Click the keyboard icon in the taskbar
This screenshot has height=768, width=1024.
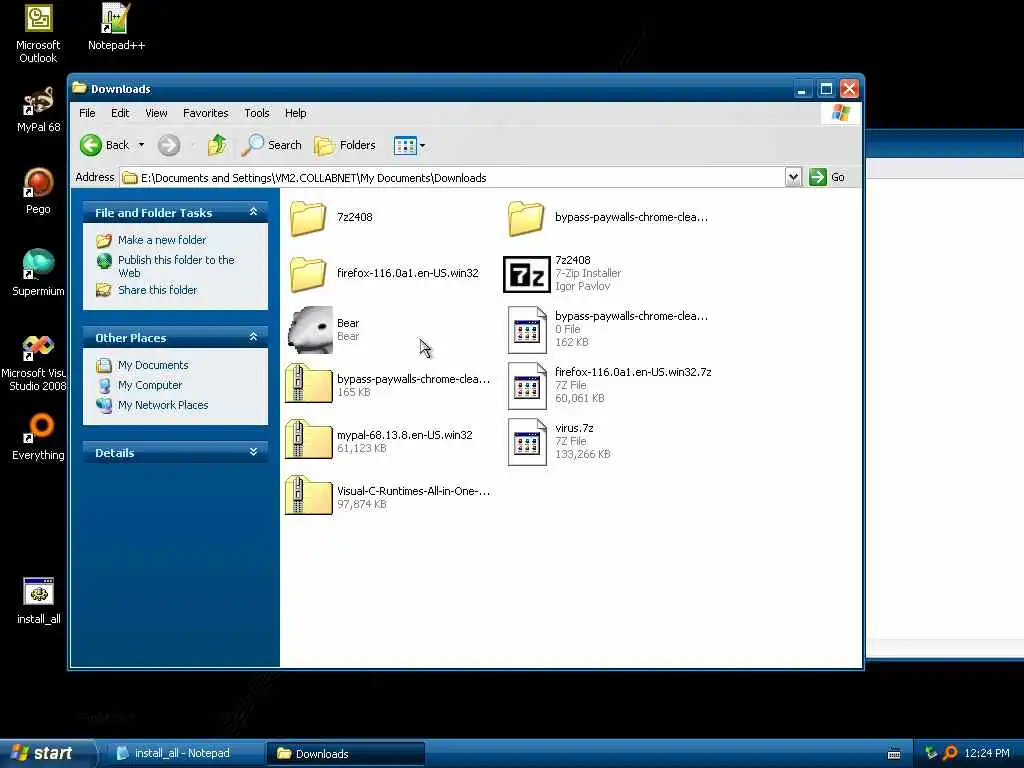[894, 754]
